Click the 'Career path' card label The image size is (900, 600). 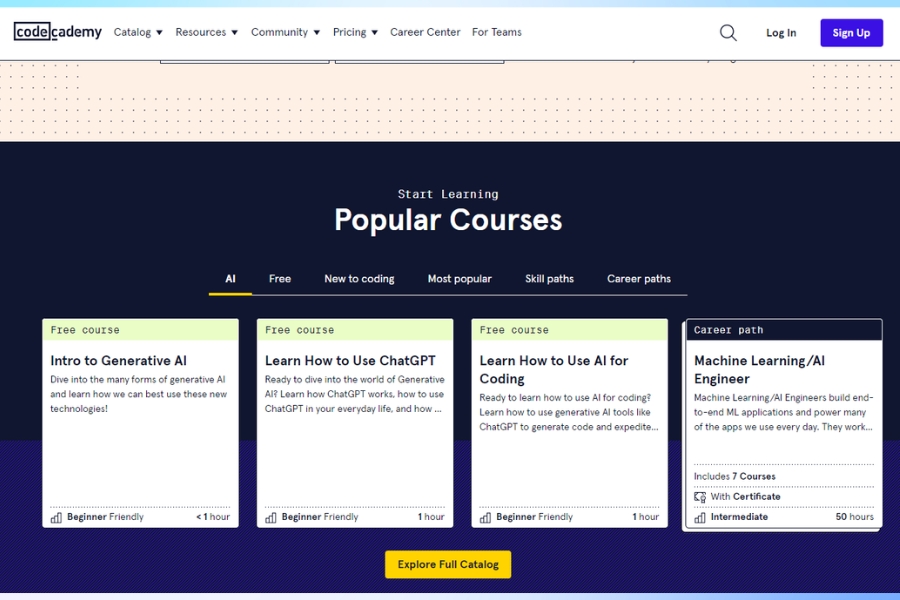[x=728, y=330]
